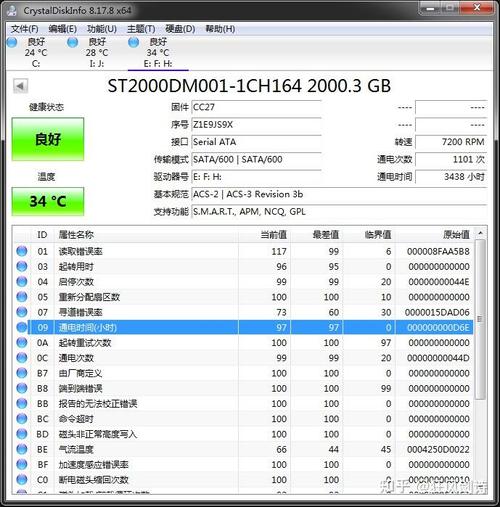Click the status icon of row B7
The width and height of the screenshot is (500, 507).
[x=22, y=373]
